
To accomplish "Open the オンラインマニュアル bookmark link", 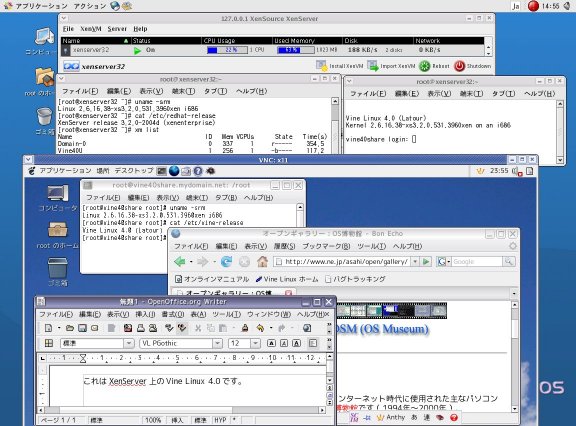I will 212,279.
